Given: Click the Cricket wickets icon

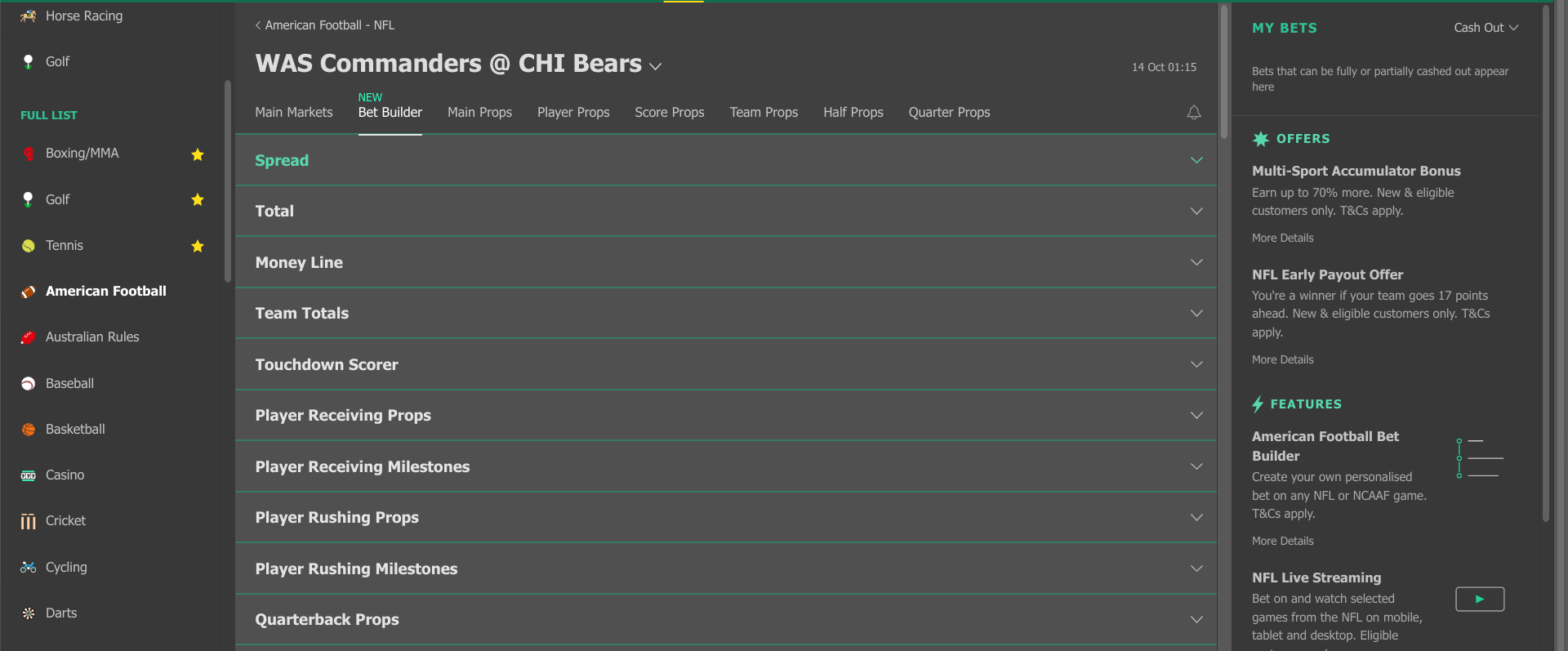Looking at the screenshot, I should (29, 521).
